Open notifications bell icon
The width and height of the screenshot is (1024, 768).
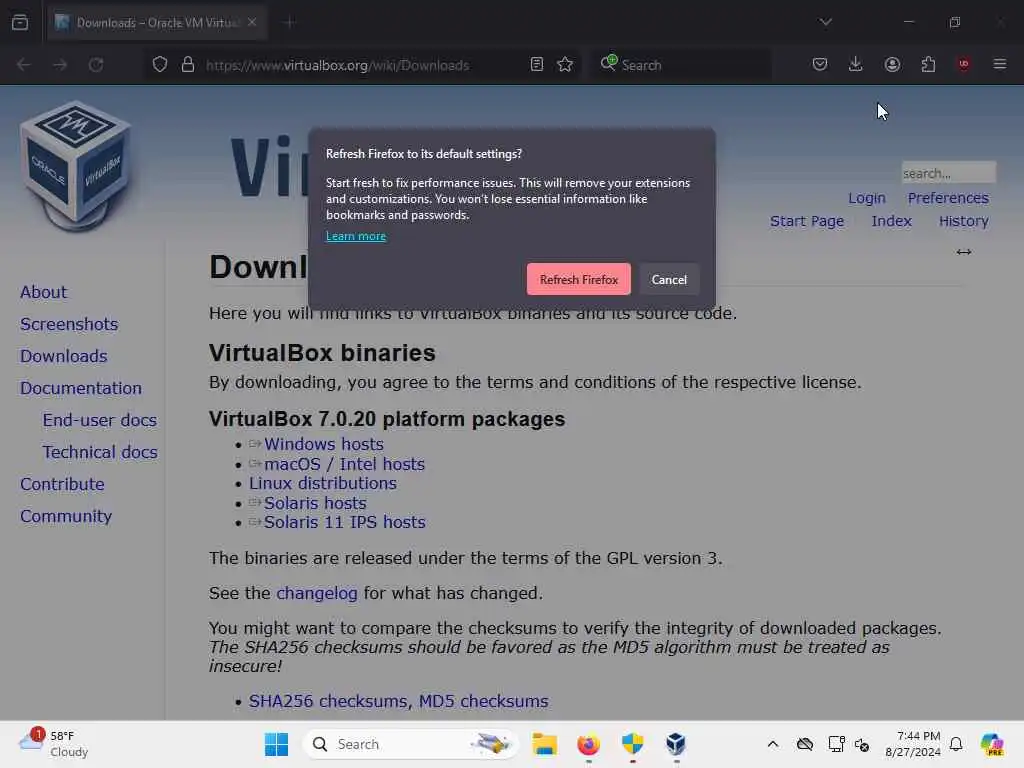956,744
